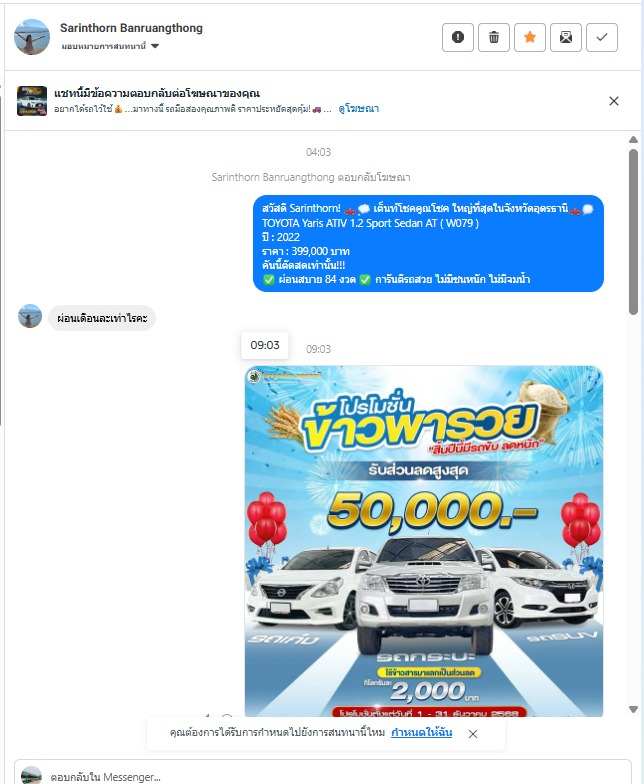The width and height of the screenshot is (644, 784).
Task: Delete conversation using trash icon
Action: pos(494,38)
